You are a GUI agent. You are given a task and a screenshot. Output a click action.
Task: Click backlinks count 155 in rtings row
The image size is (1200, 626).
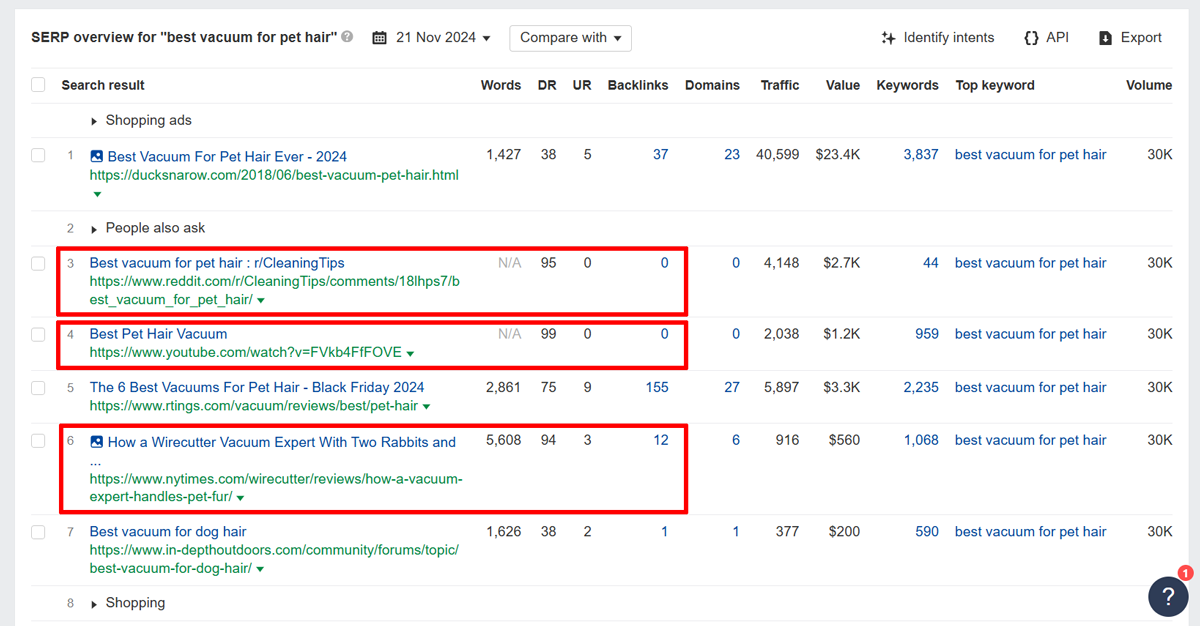point(657,387)
